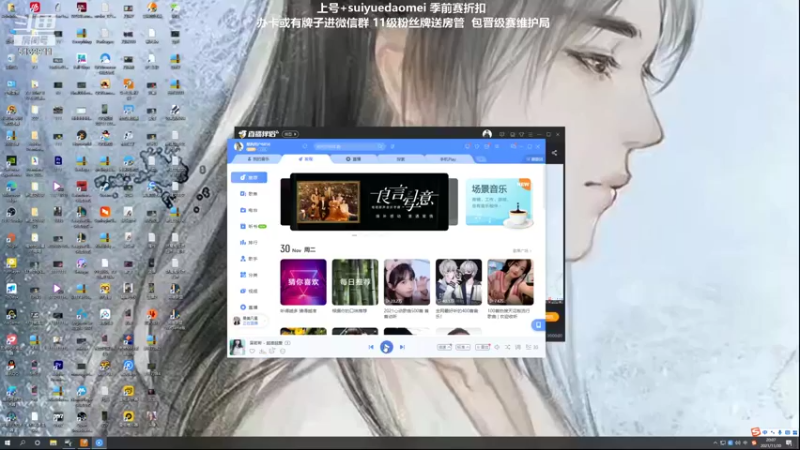The image size is (800, 450).
Task: Open the live-streaming host card in sidebar
Action: (249, 320)
